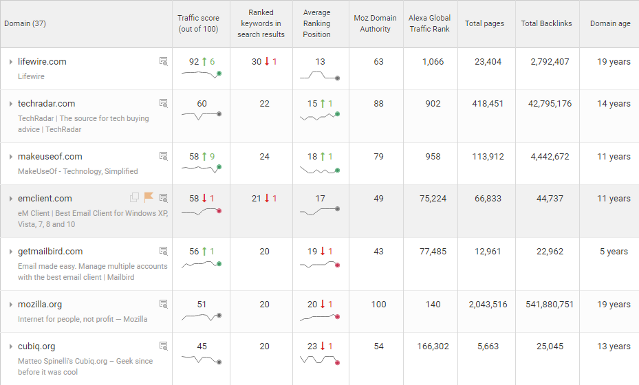Select the Matteo Spinelli's Cubiq.org description
Image resolution: width=639 pixels, height=385 pixels.
85,366
